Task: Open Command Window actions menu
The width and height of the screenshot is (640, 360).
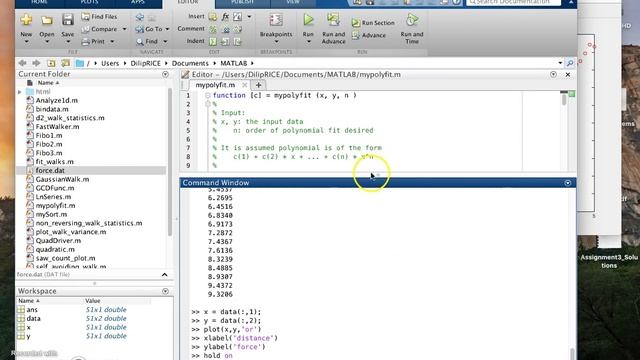Action: [x=568, y=183]
